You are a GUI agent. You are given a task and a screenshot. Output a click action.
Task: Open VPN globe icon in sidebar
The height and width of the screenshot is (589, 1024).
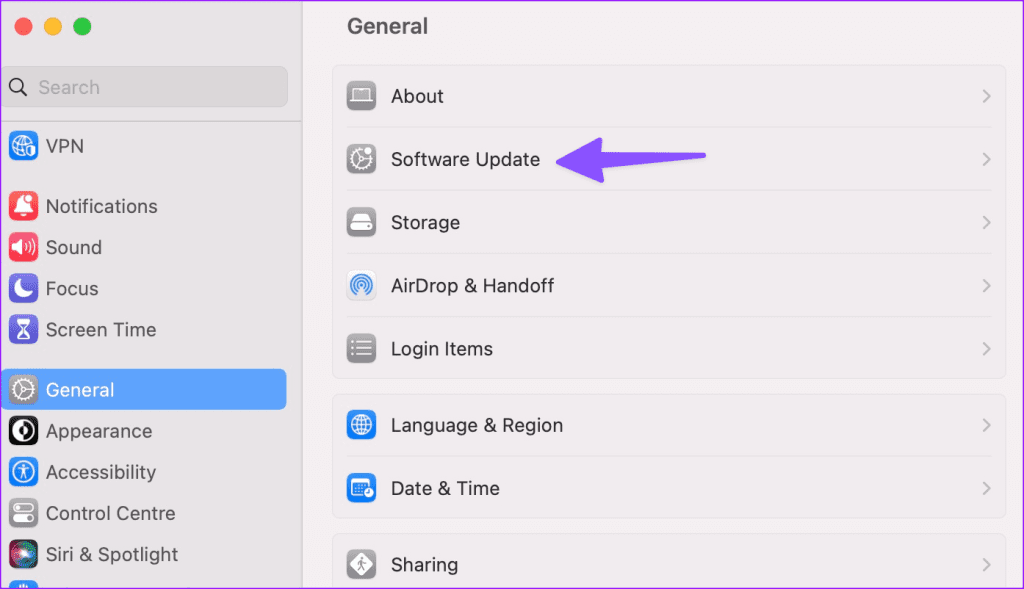[24, 146]
